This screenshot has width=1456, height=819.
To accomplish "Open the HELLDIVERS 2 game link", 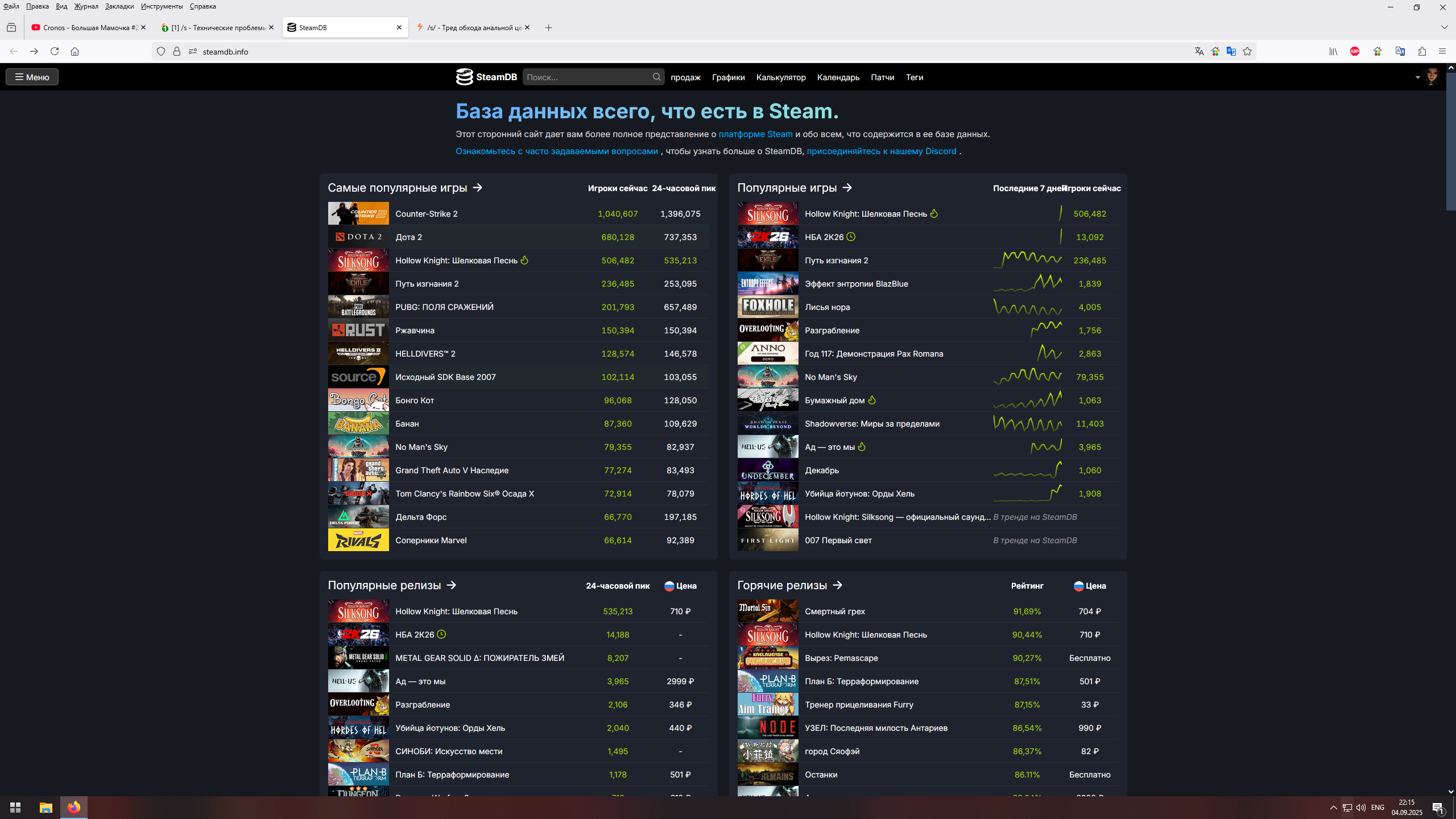I will (425, 354).
